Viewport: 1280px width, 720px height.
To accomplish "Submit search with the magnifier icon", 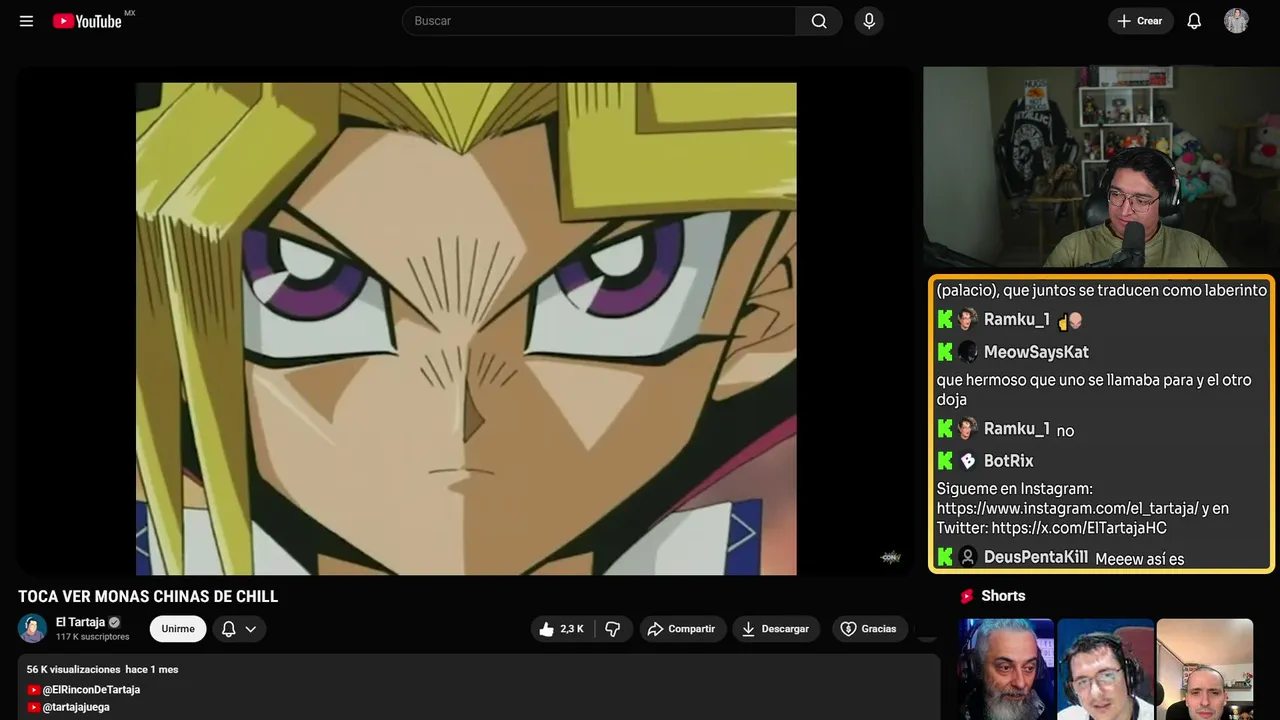I will 819,21.
